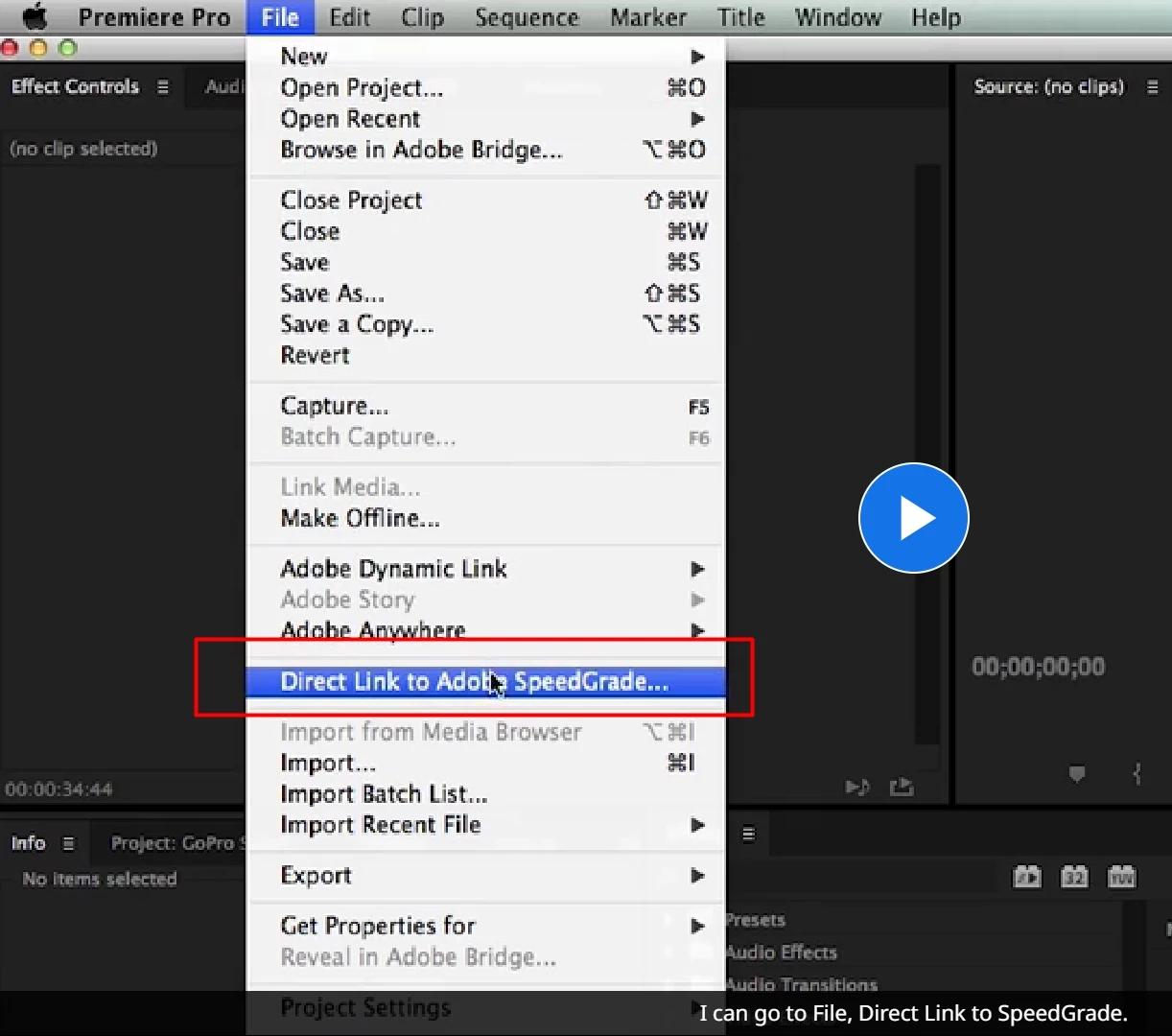Image resolution: width=1172 pixels, height=1036 pixels.
Task: Open the Help menu
Action: tap(935, 17)
